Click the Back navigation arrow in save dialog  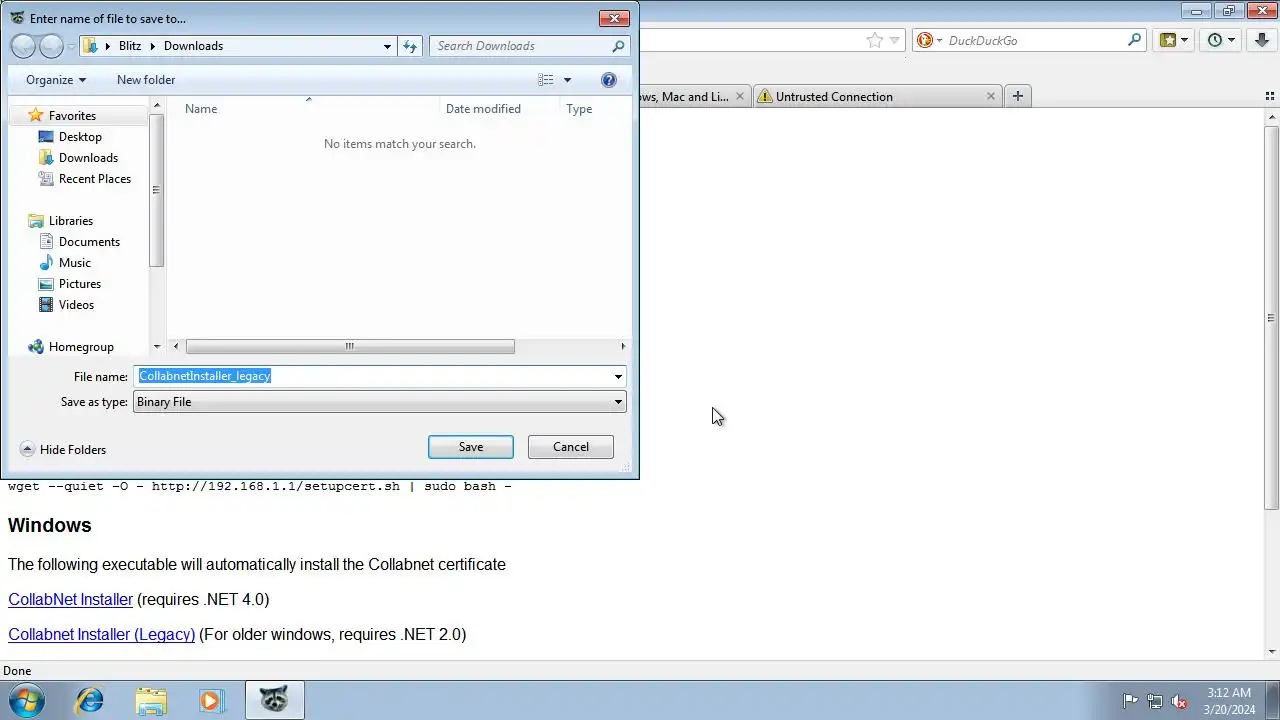(23, 46)
